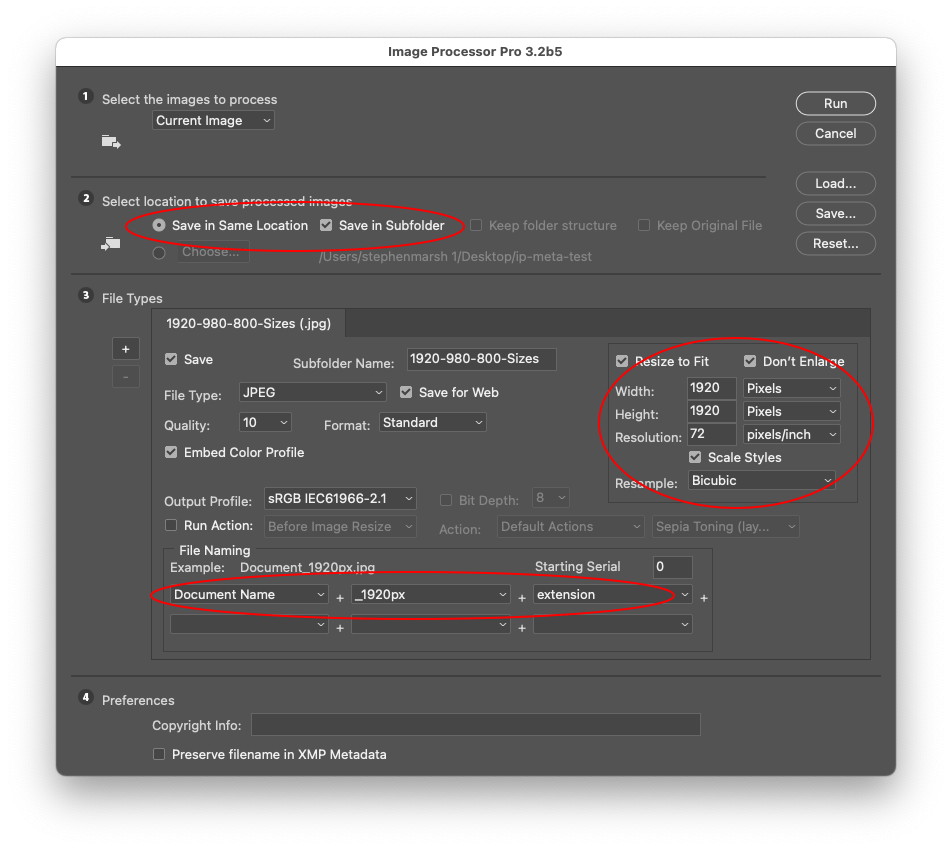The width and height of the screenshot is (952, 850).
Task: Enable the Bit Depth checkbox
Action: pyautogui.click(x=446, y=500)
